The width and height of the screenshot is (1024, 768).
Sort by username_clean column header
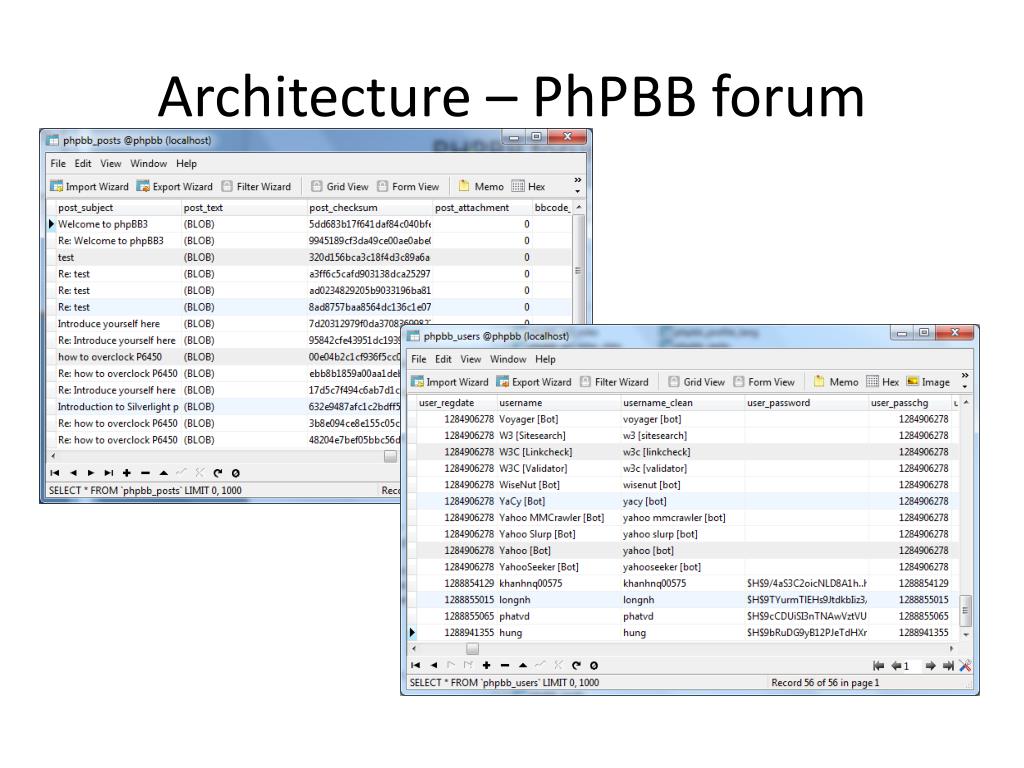pyautogui.click(x=682, y=403)
